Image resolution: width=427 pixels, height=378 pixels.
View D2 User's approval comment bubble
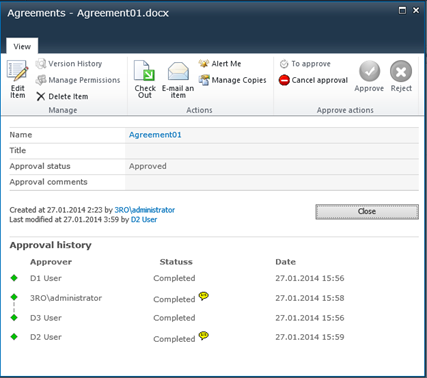click(204, 335)
